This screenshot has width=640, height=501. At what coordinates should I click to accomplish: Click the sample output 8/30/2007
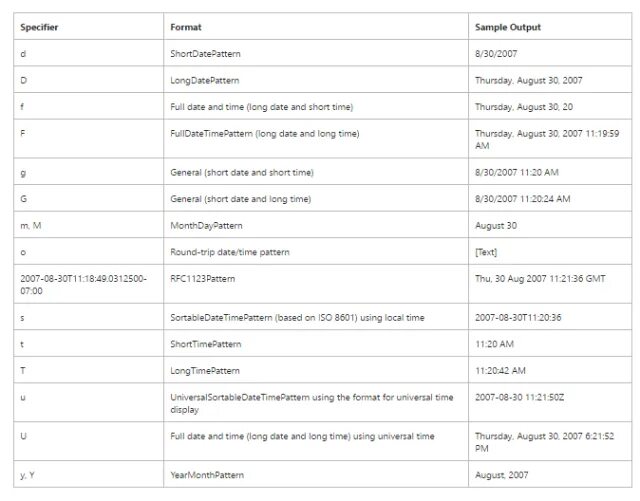(x=498, y=54)
